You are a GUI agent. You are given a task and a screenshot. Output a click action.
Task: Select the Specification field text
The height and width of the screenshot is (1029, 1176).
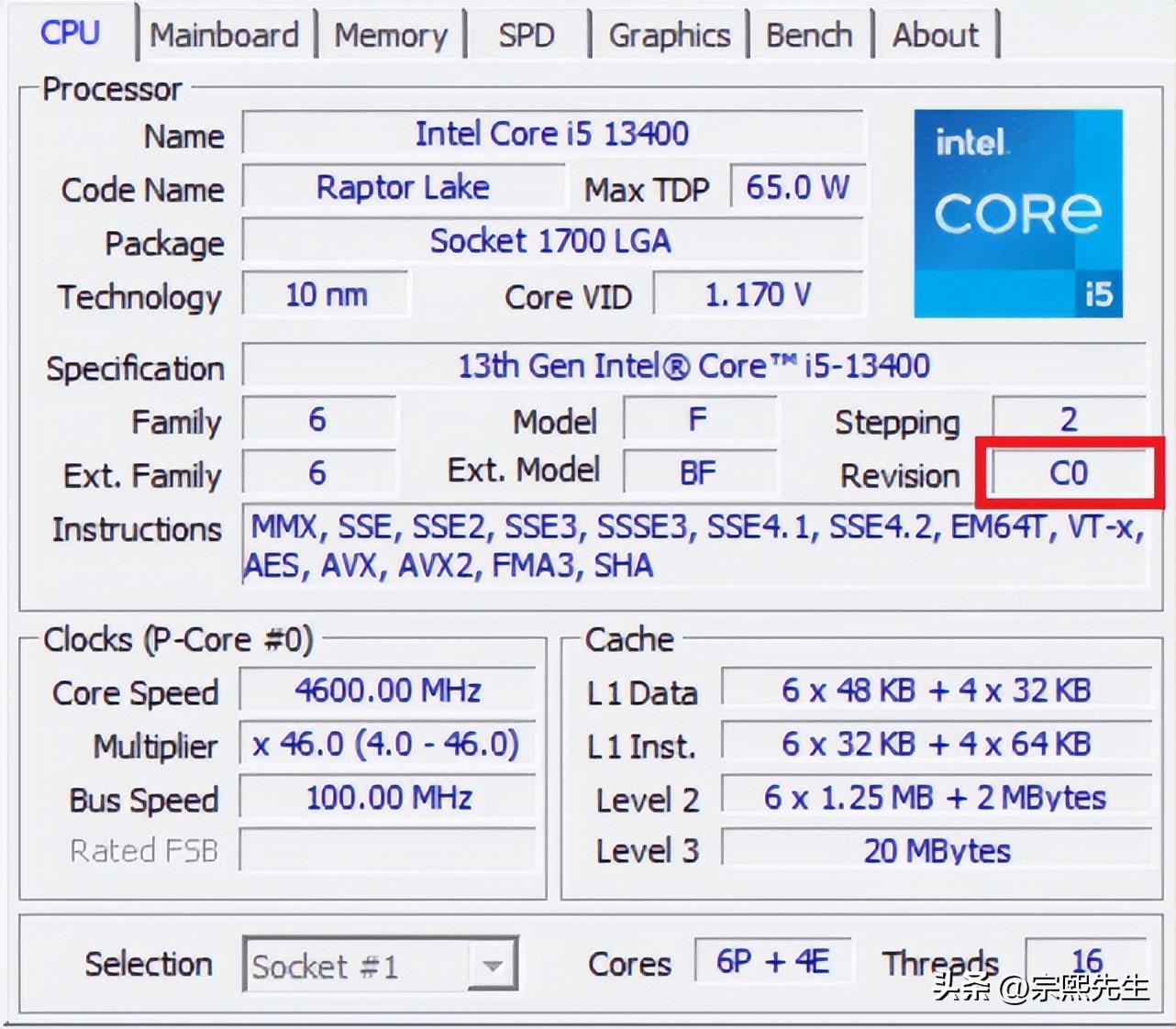(693, 365)
